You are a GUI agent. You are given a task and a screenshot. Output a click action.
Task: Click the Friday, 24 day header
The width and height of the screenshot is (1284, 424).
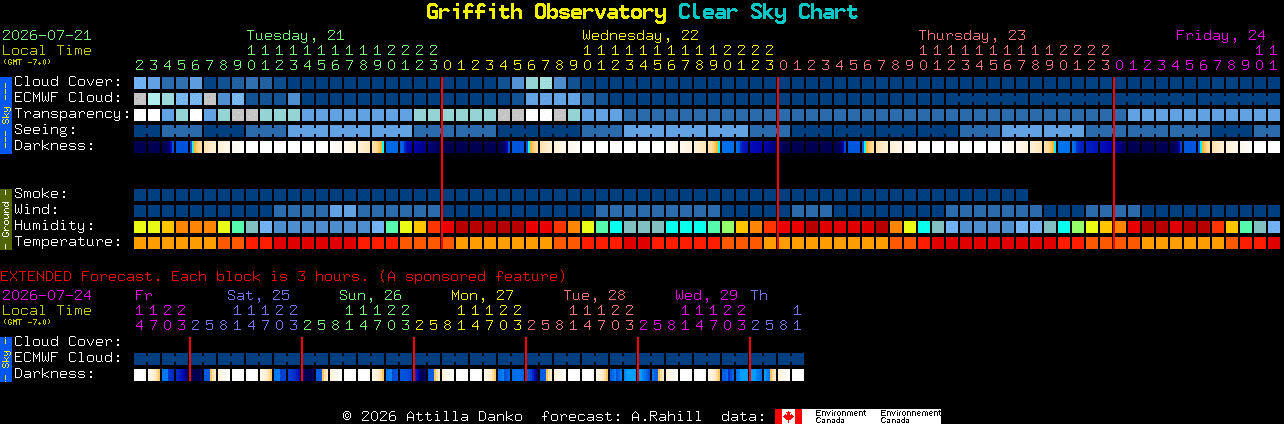tap(1221, 35)
